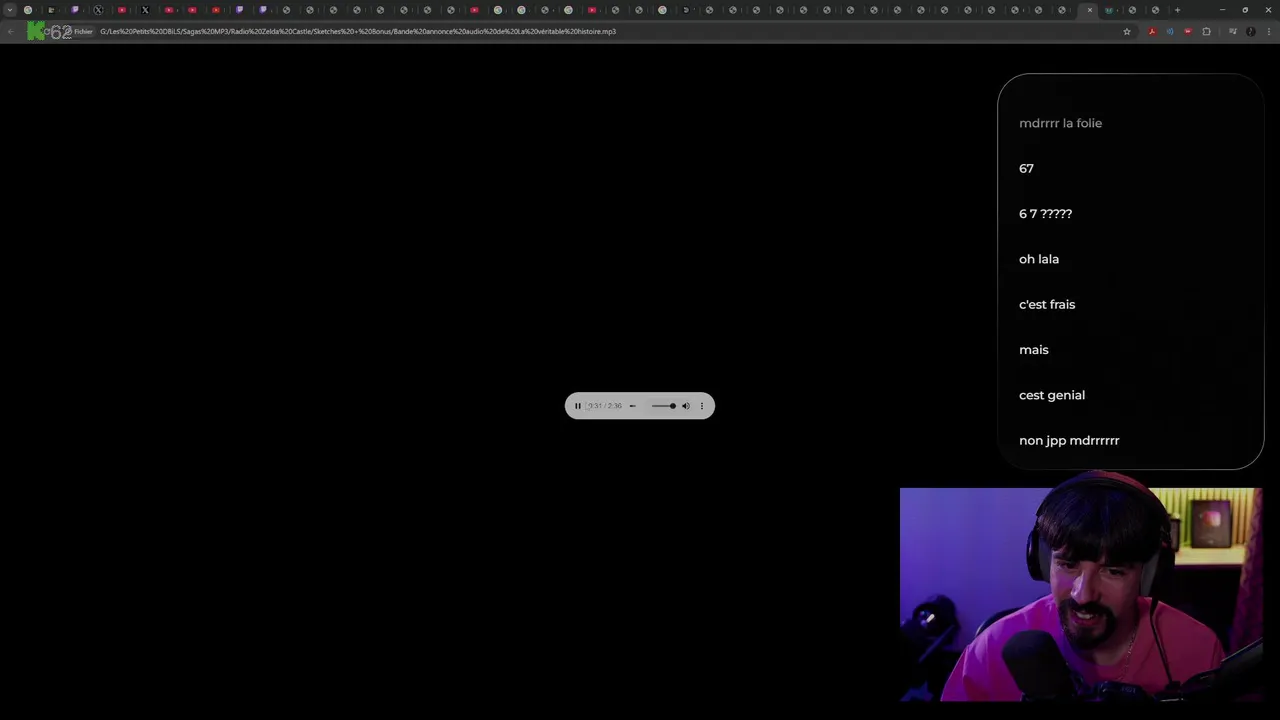Open the Extensions puzzle menu

pos(1206,31)
